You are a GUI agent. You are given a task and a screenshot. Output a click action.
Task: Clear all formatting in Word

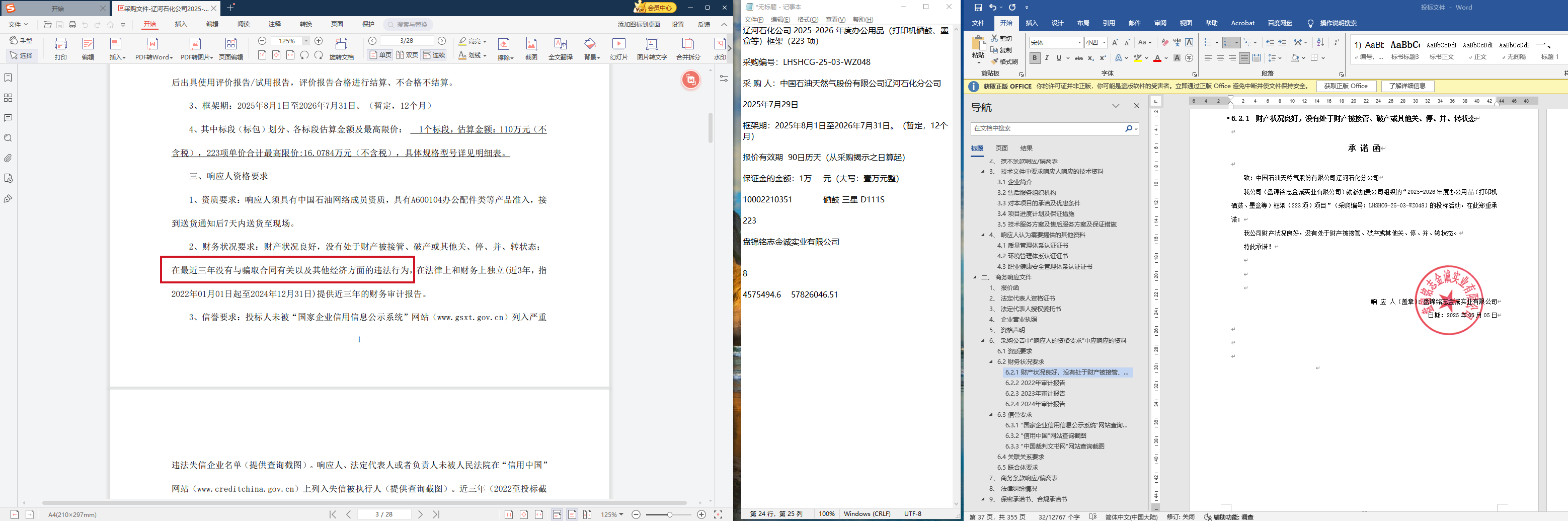tap(1164, 43)
